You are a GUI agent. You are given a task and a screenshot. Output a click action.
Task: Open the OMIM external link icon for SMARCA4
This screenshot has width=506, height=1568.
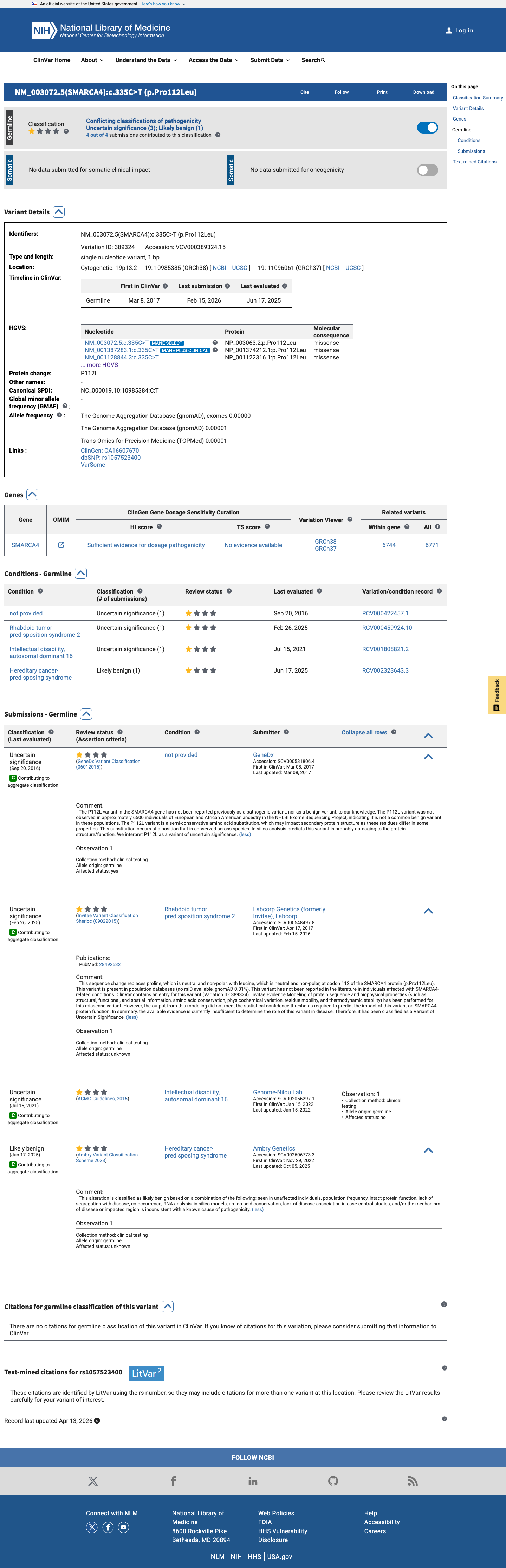pos(61,545)
